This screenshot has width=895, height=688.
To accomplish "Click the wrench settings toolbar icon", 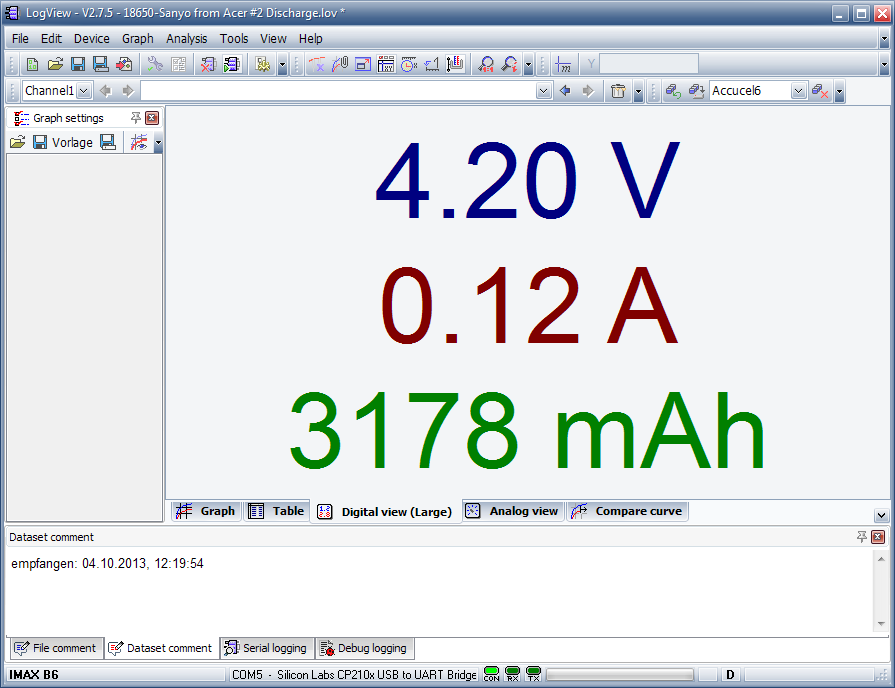I will point(155,65).
